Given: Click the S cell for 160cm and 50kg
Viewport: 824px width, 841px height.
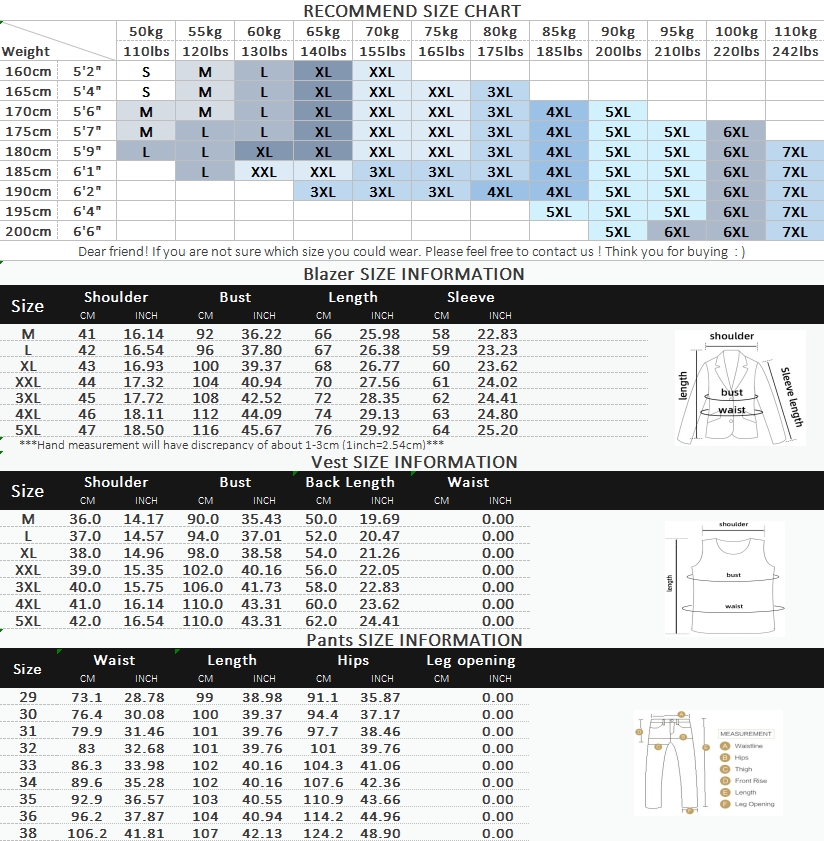Looking at the screenshot, I should coord(146,71).
